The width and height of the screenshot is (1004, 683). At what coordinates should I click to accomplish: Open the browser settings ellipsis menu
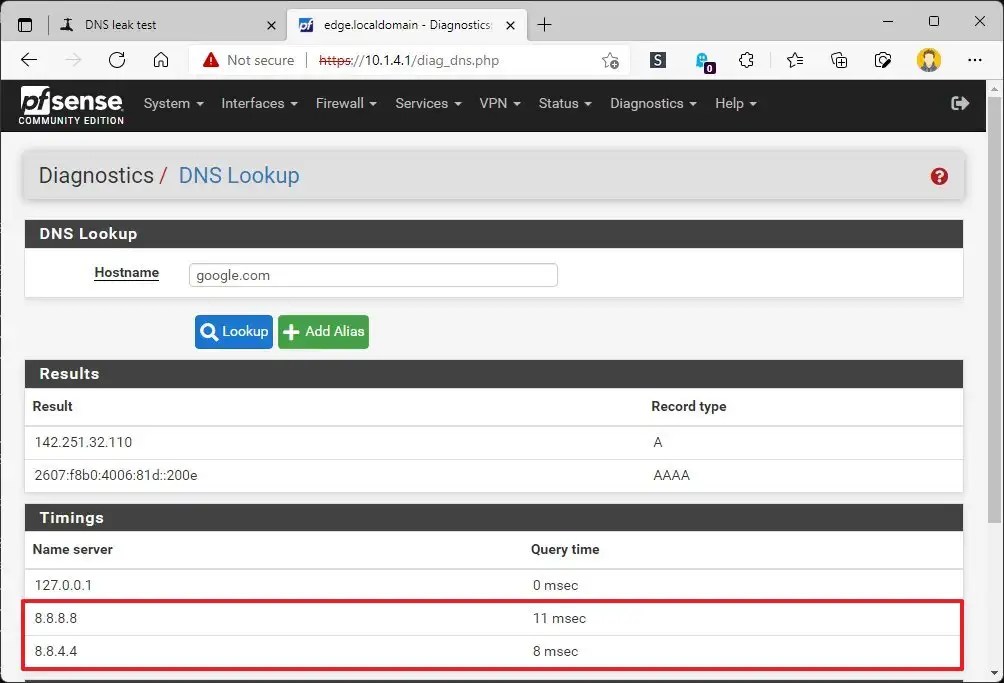[x=975, y=60]
